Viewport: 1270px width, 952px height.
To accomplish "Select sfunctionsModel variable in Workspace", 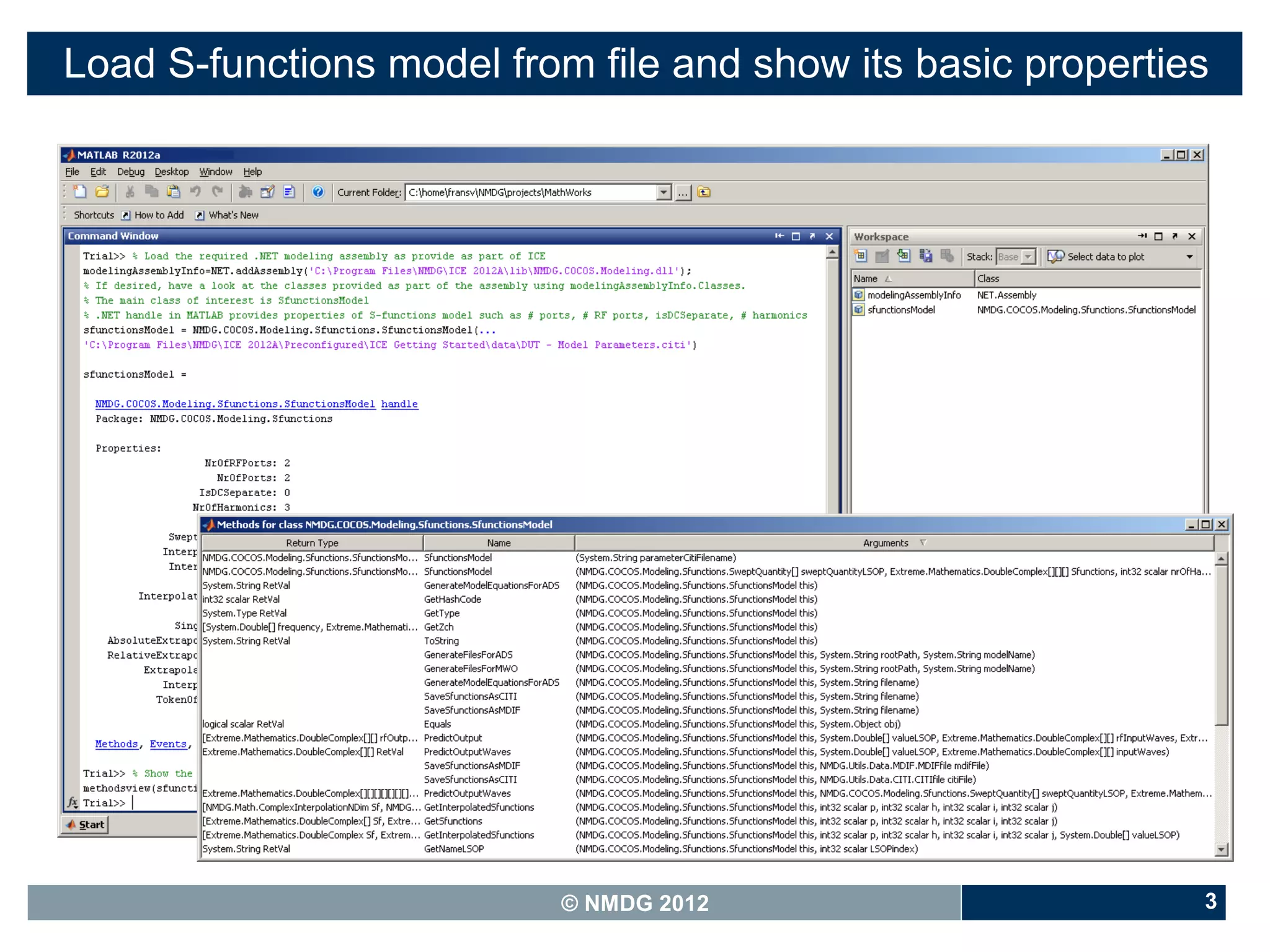I will (900, 309).
